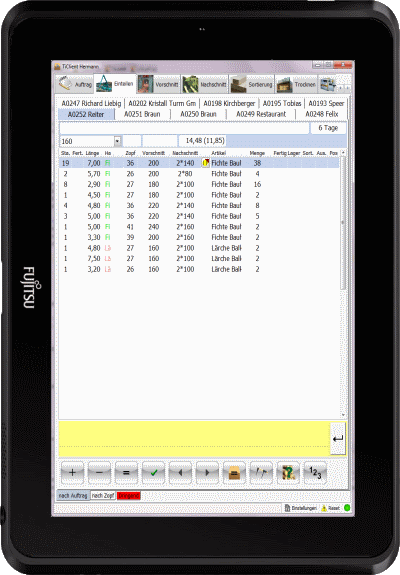Click the 6 Tage field

click(x=328, y=128)
